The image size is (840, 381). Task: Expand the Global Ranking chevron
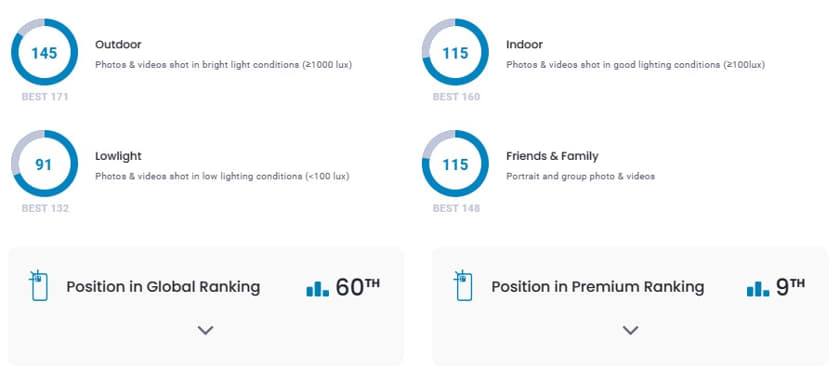point(206,330)
